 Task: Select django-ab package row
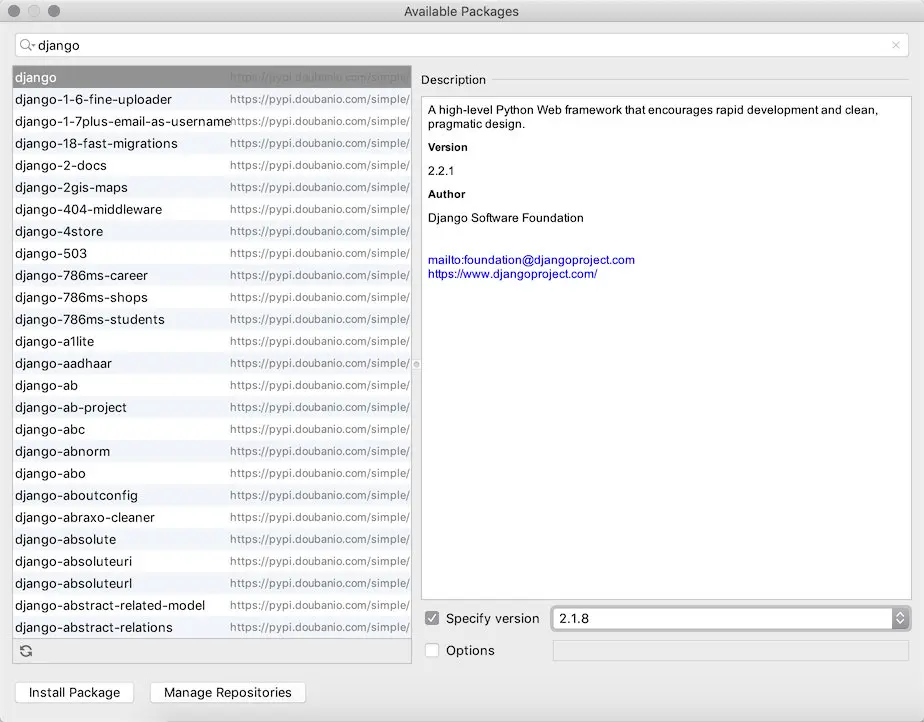212,385
